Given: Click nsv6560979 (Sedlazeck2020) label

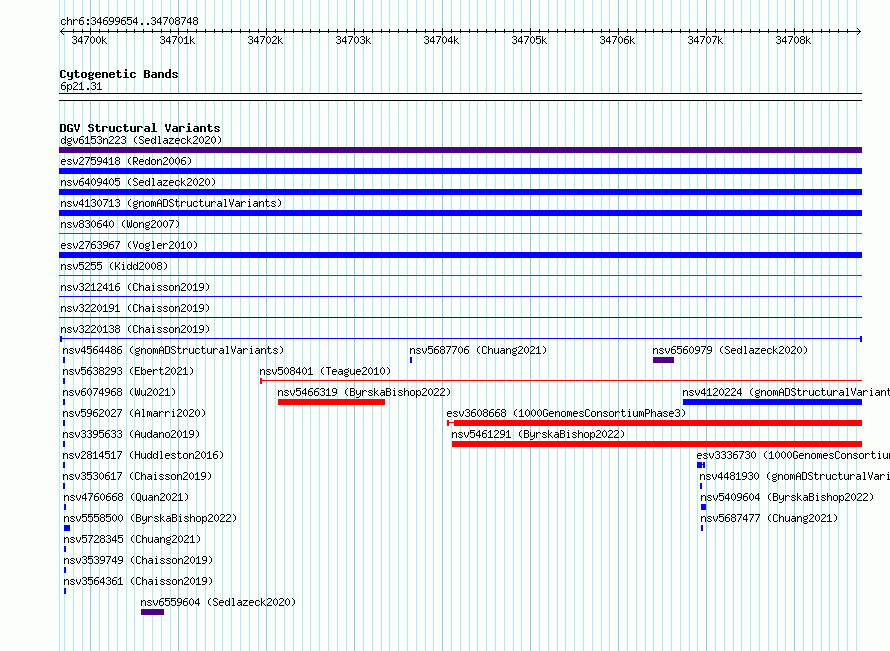Looking at the screenshot, I should coord(730,350).
